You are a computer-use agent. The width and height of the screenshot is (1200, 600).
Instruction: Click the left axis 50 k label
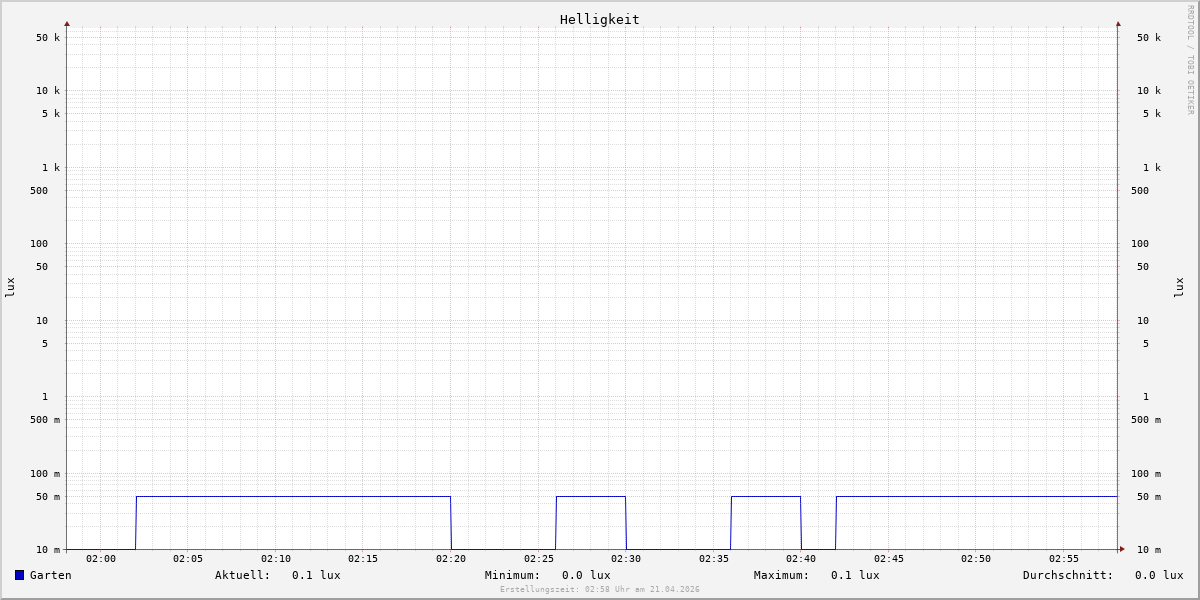[48, 38]
